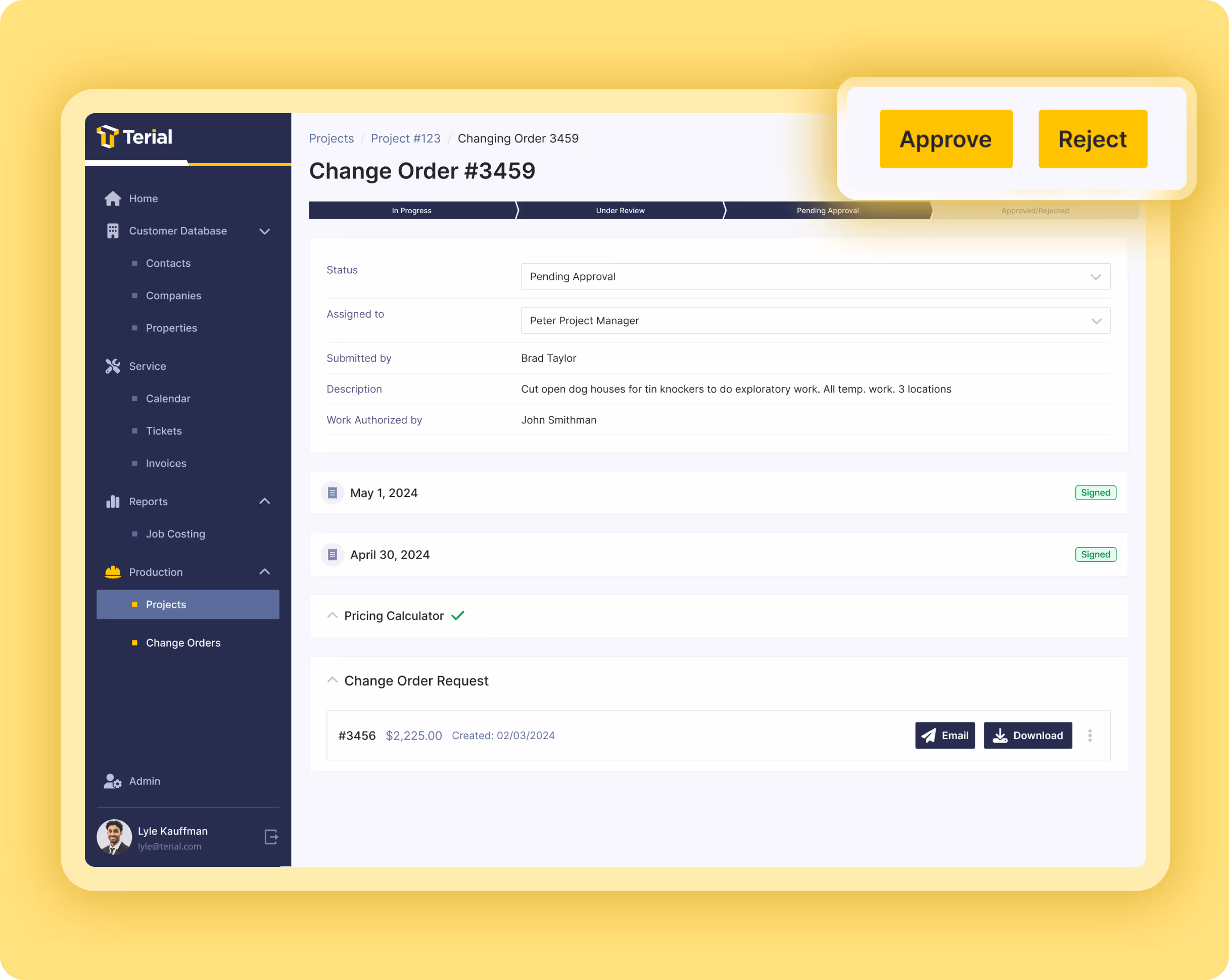The width and height of the screenshot is (1229, 980).
Task: Click the Customer Database grid icon
Action: [x=112, y=231]
